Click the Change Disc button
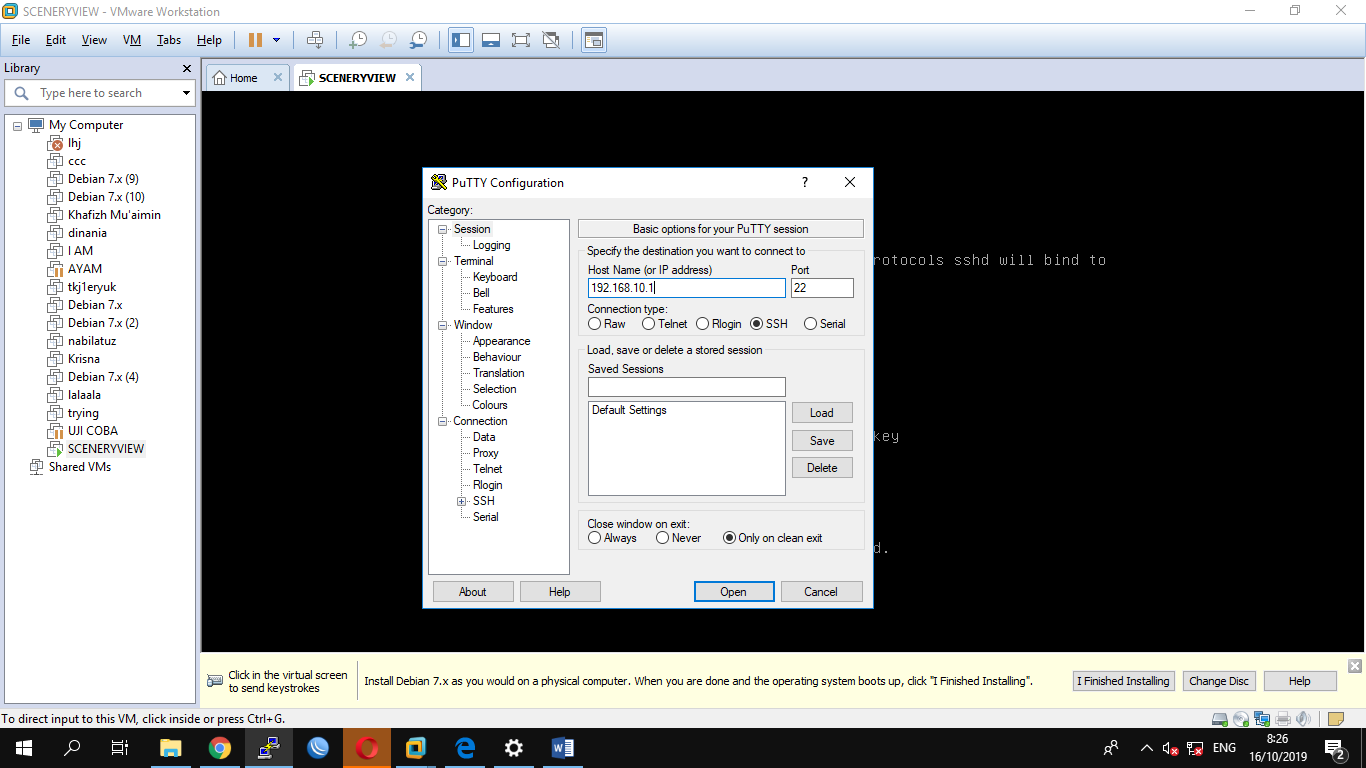1366x768 pixels. click(x=1219, y=681)
